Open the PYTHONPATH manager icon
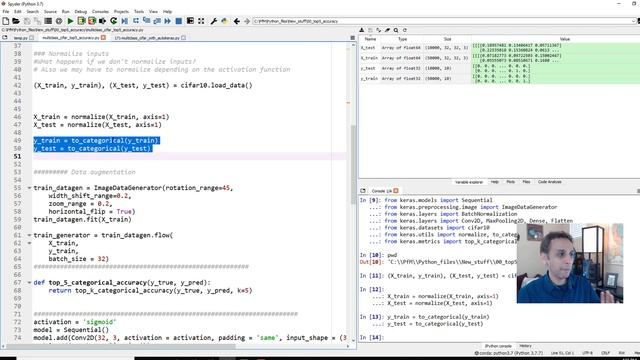 click(x=224, y=21)
